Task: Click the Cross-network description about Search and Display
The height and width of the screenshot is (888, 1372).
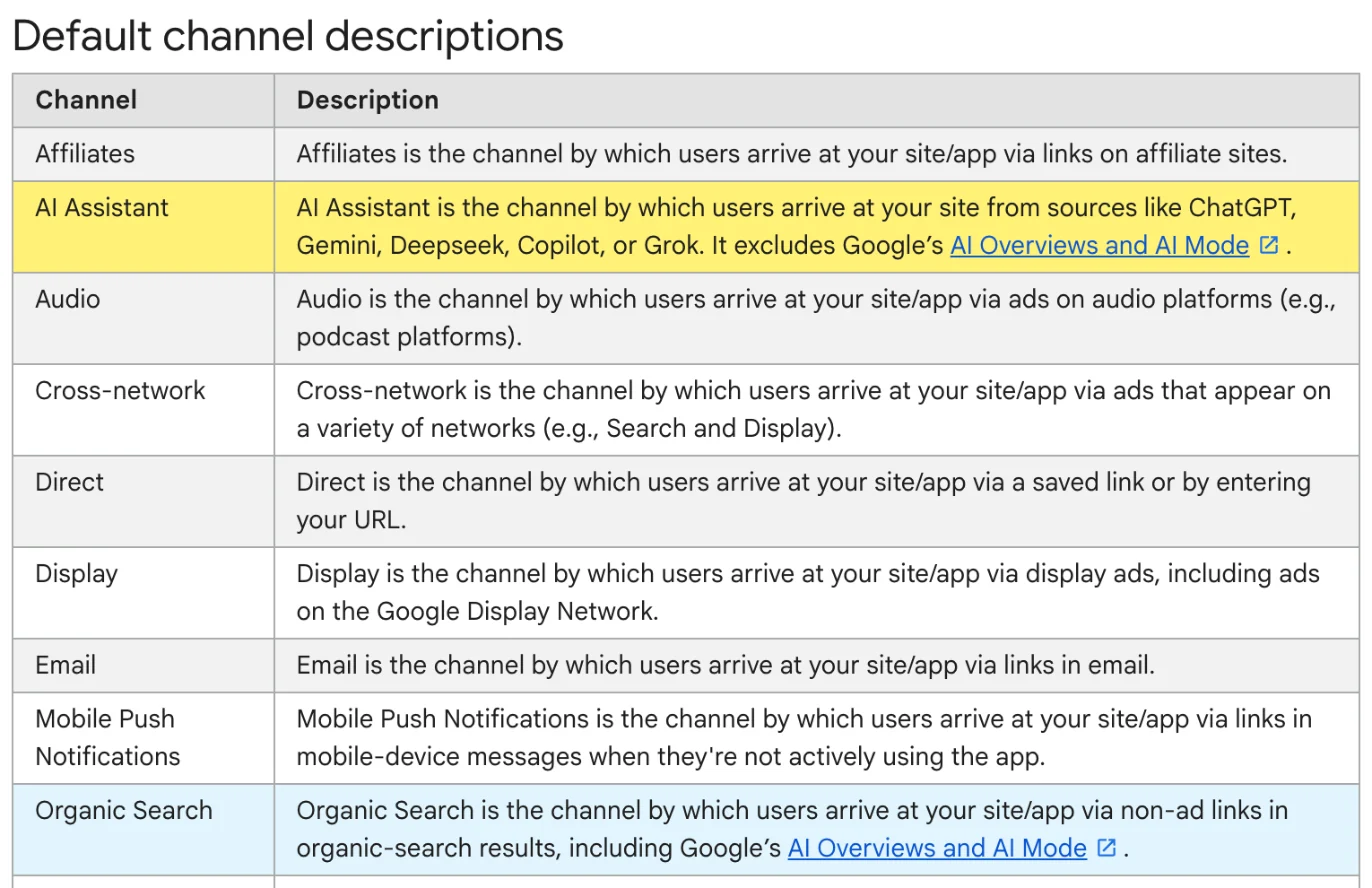Action: point(813,410)
